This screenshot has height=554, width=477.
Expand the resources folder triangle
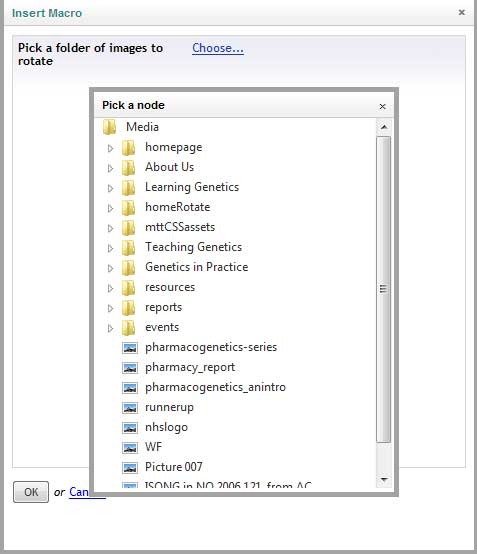[110, 288]
